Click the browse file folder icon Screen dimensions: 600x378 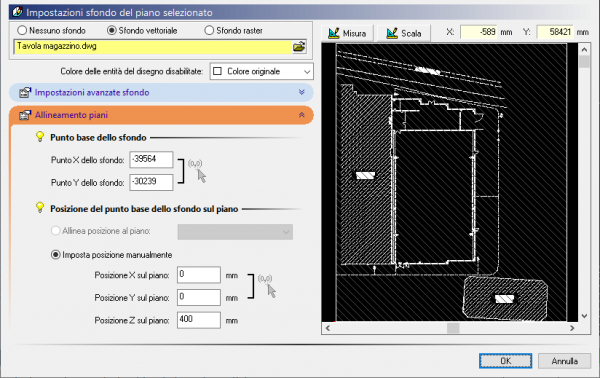[x=299, y=47]
